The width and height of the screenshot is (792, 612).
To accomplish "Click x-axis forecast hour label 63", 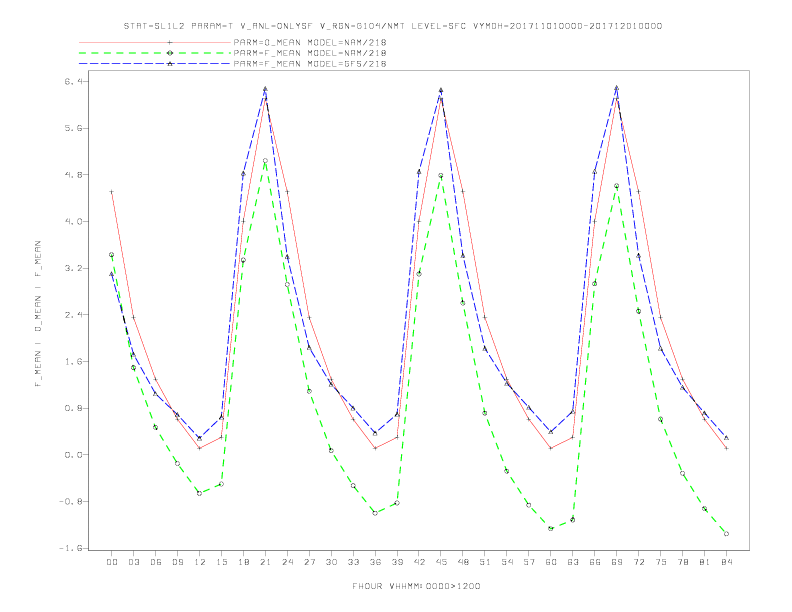I will [x=573, y=562].
